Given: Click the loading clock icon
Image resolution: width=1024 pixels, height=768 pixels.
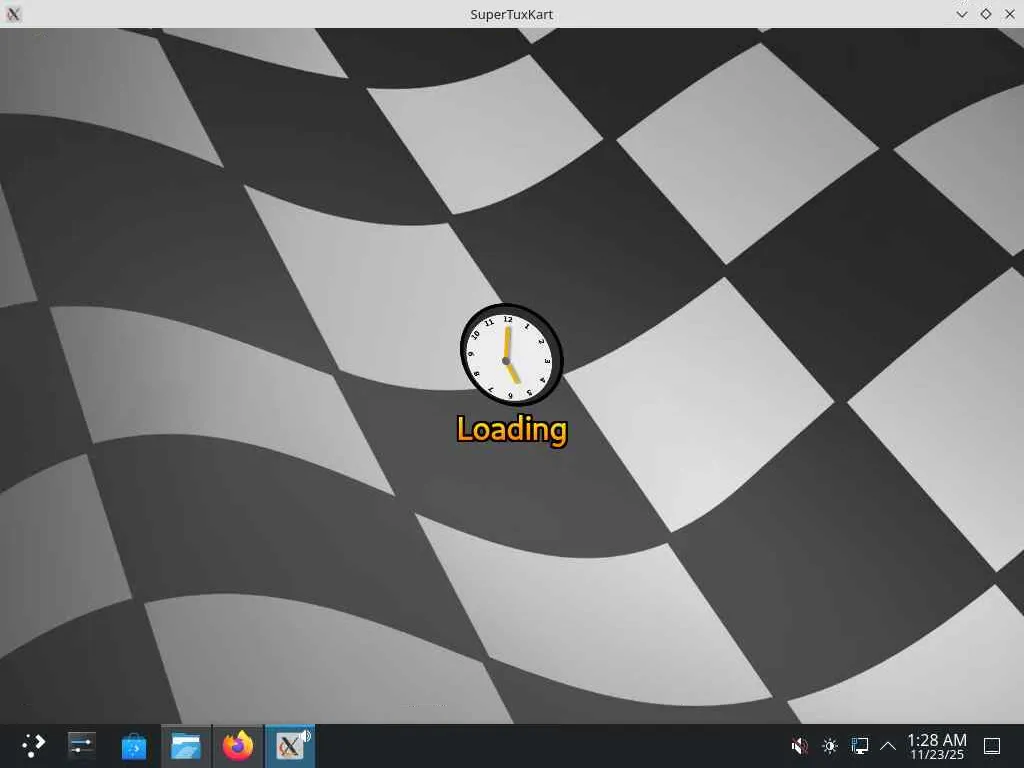Looking at the screenshot, I should [511, 355].
